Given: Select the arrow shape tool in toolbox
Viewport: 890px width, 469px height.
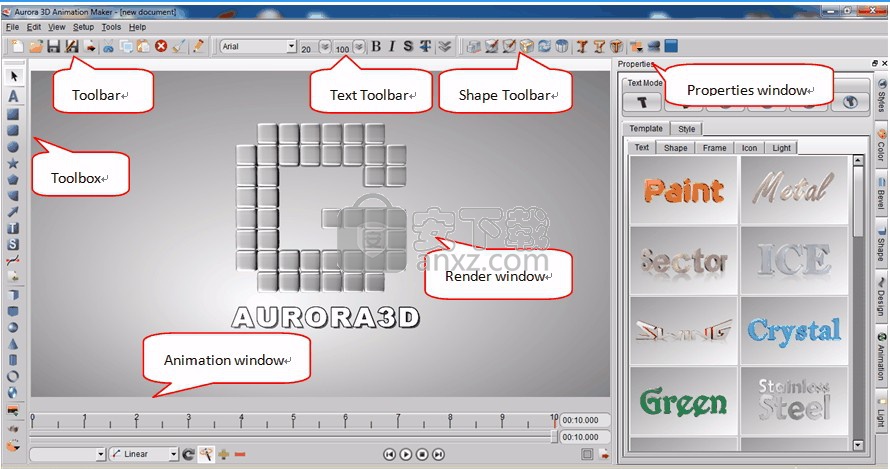Looking at the screenshot, I should tap(12, 212).
